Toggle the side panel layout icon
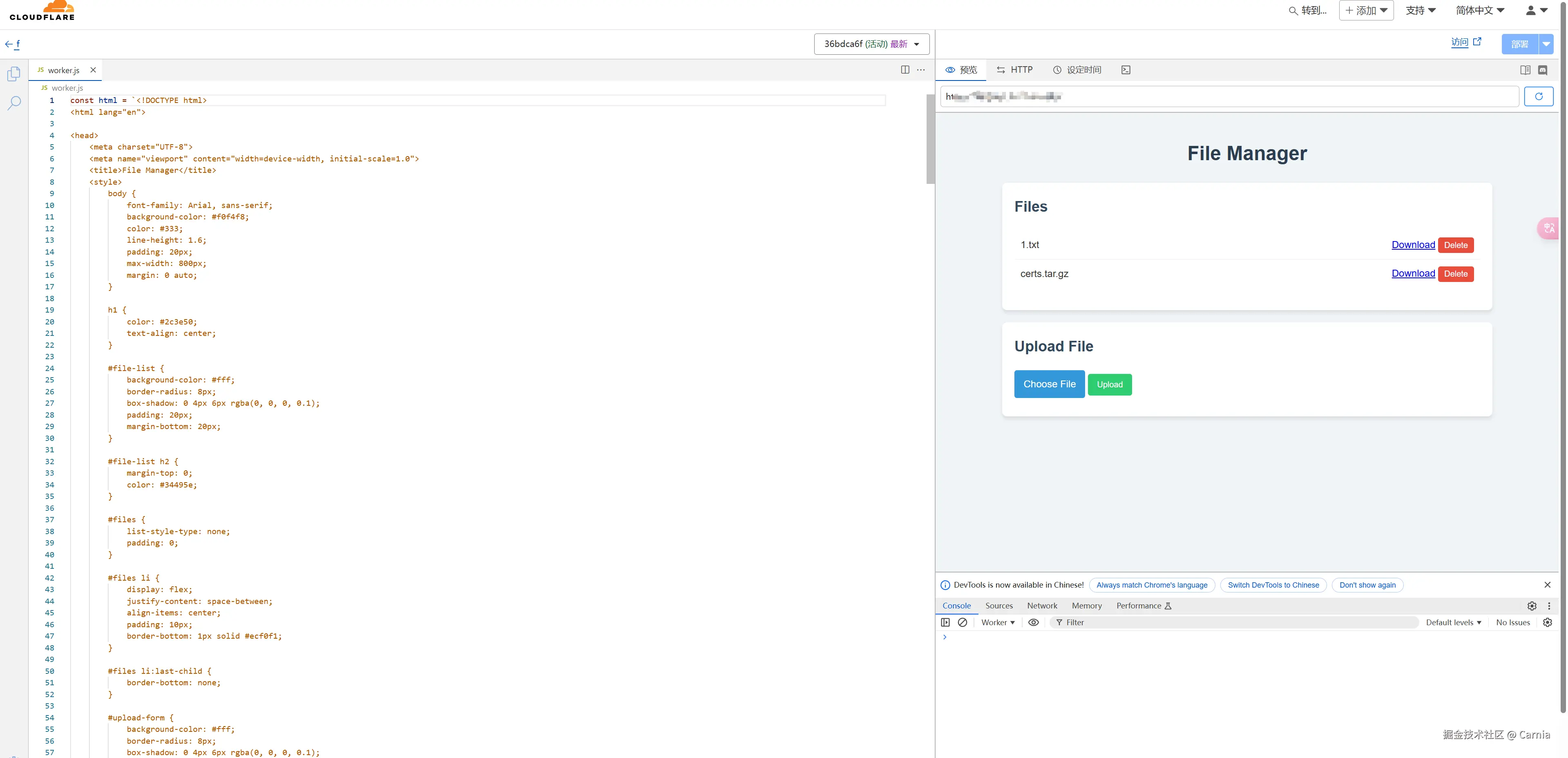This screenshot has height=758, width=1568. pos(1525,70)
